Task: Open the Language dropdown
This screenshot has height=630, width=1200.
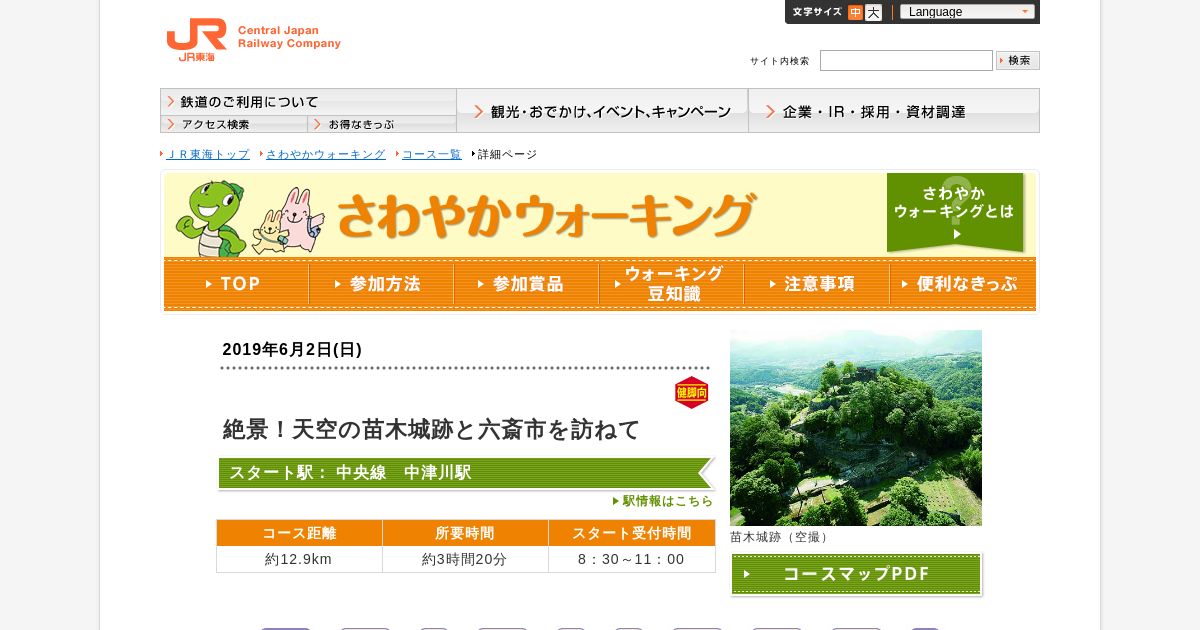Action: click(x=967, y=12)
